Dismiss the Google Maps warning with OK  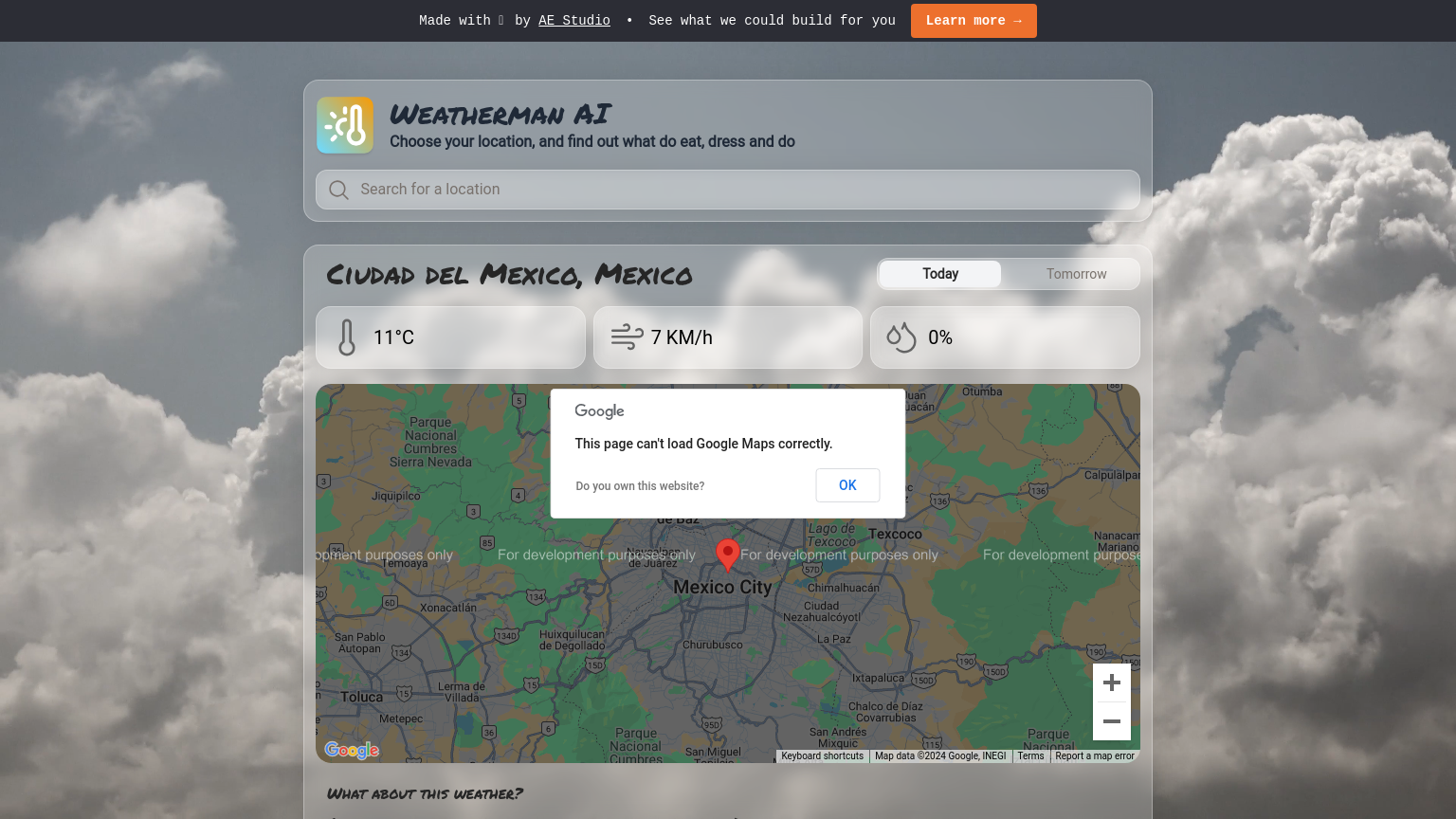pos(846,484)
